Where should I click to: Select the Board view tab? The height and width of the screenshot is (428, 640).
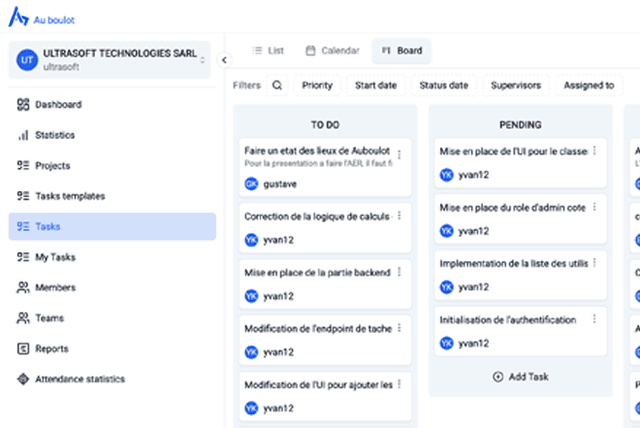point(402,51)
